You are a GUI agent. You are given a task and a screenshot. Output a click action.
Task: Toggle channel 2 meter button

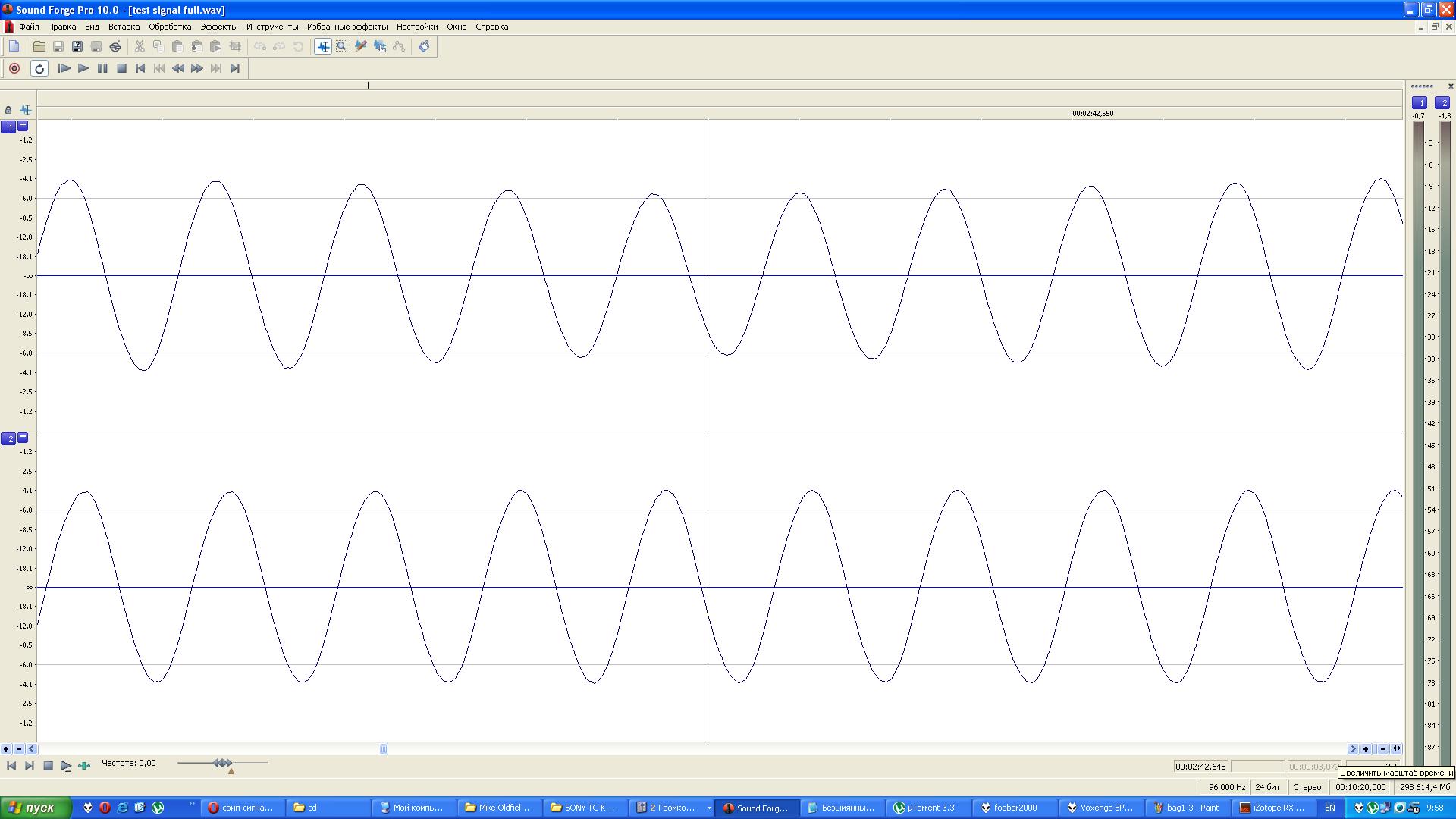tap(1442, 102)
